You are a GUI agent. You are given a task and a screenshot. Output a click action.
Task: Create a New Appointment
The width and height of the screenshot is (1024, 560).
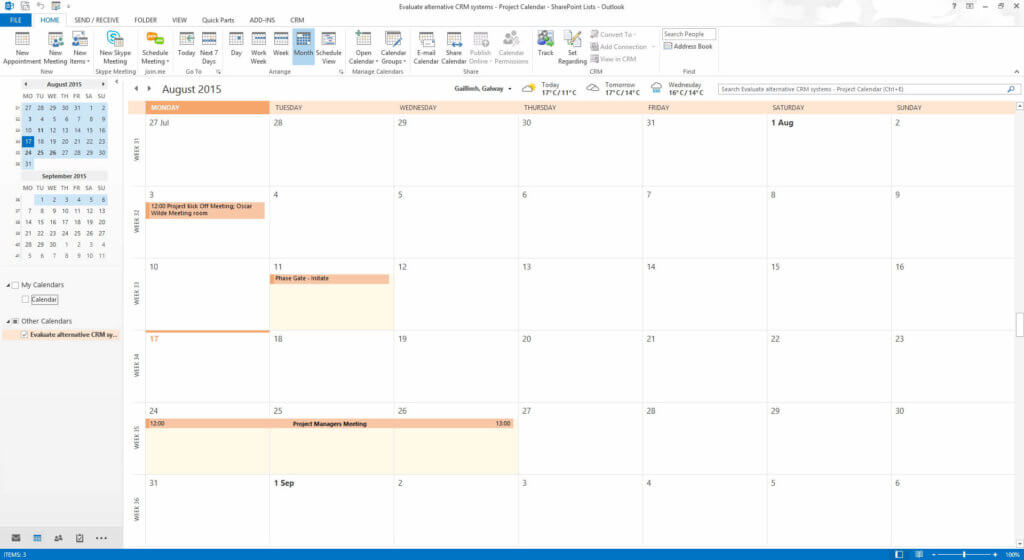click(21, 46)
